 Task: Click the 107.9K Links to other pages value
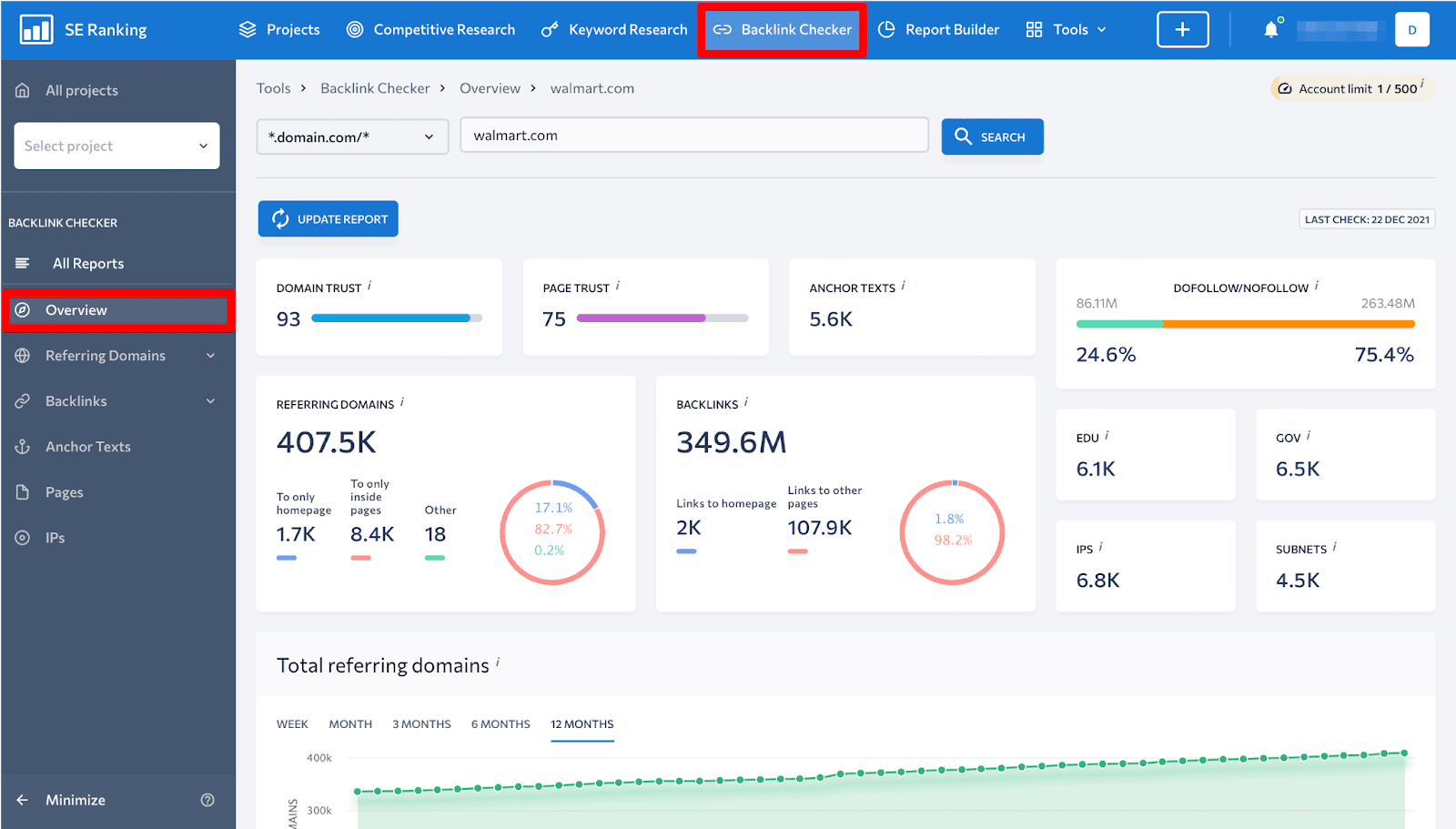(x=820, y=528)
